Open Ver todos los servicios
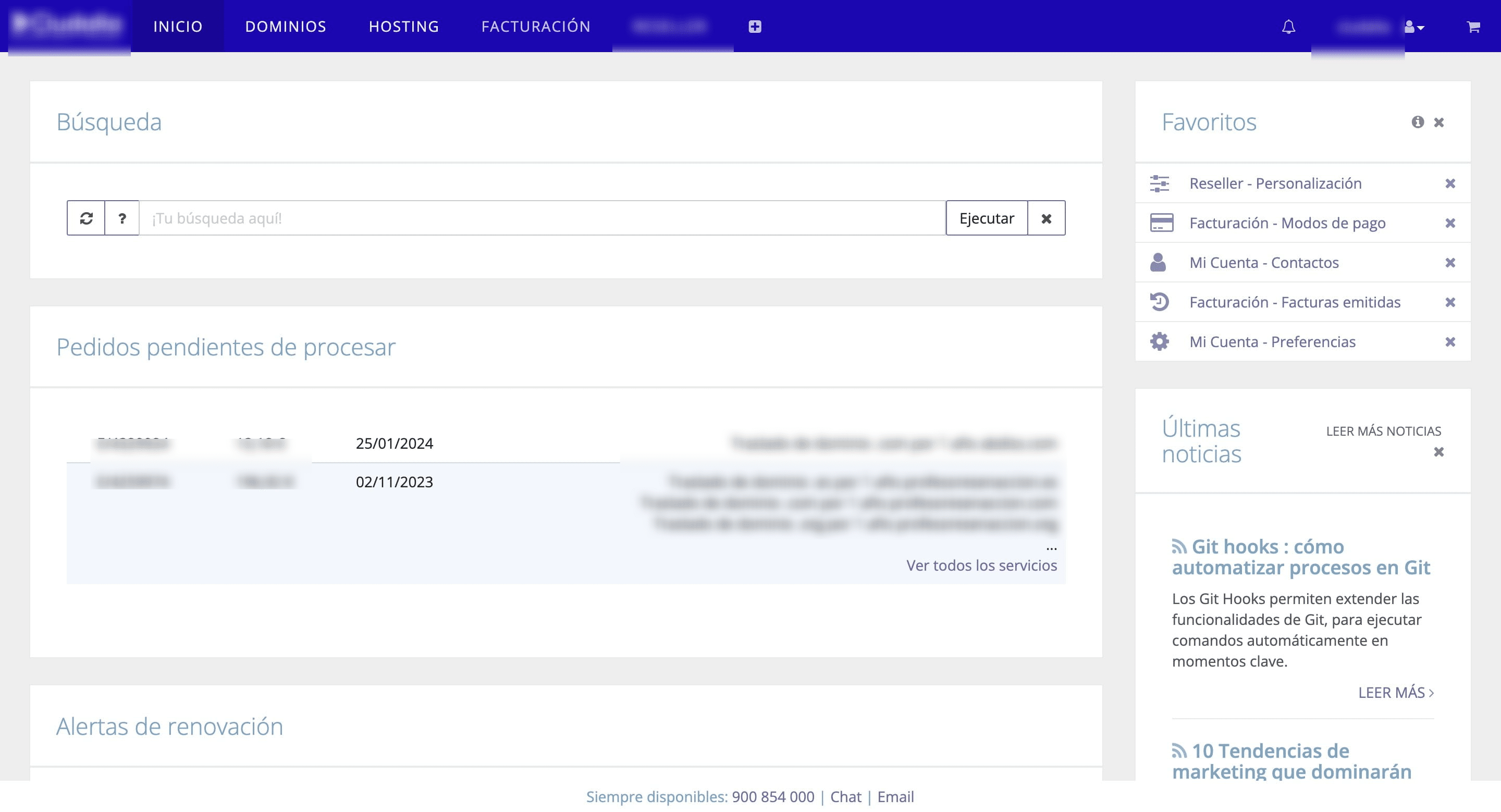Viewport: 1501px width, 812px height. click(981, 565)
